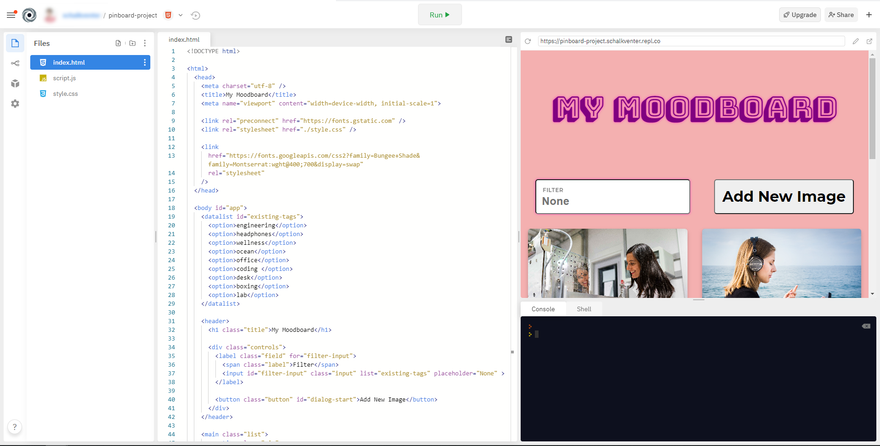This screenshot has width=880, height=446.
Task: Expand the project name dropdown chevron
Action: click(180, 15)
